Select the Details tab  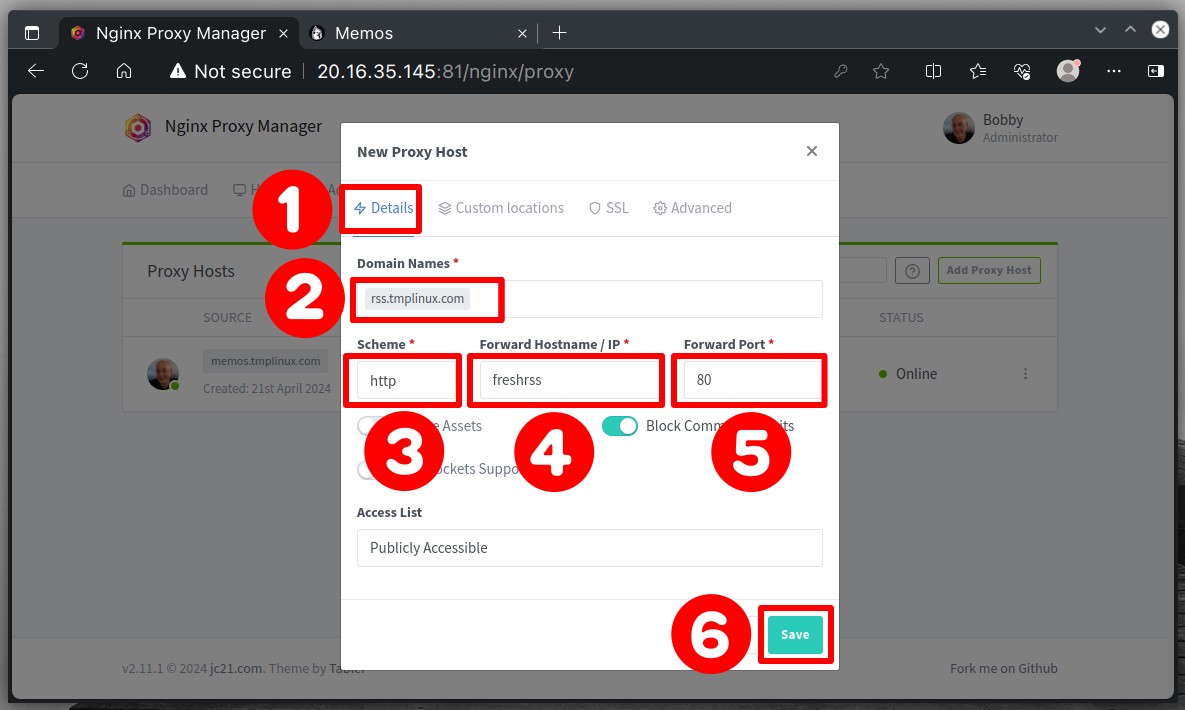click(x=383, y=208)
